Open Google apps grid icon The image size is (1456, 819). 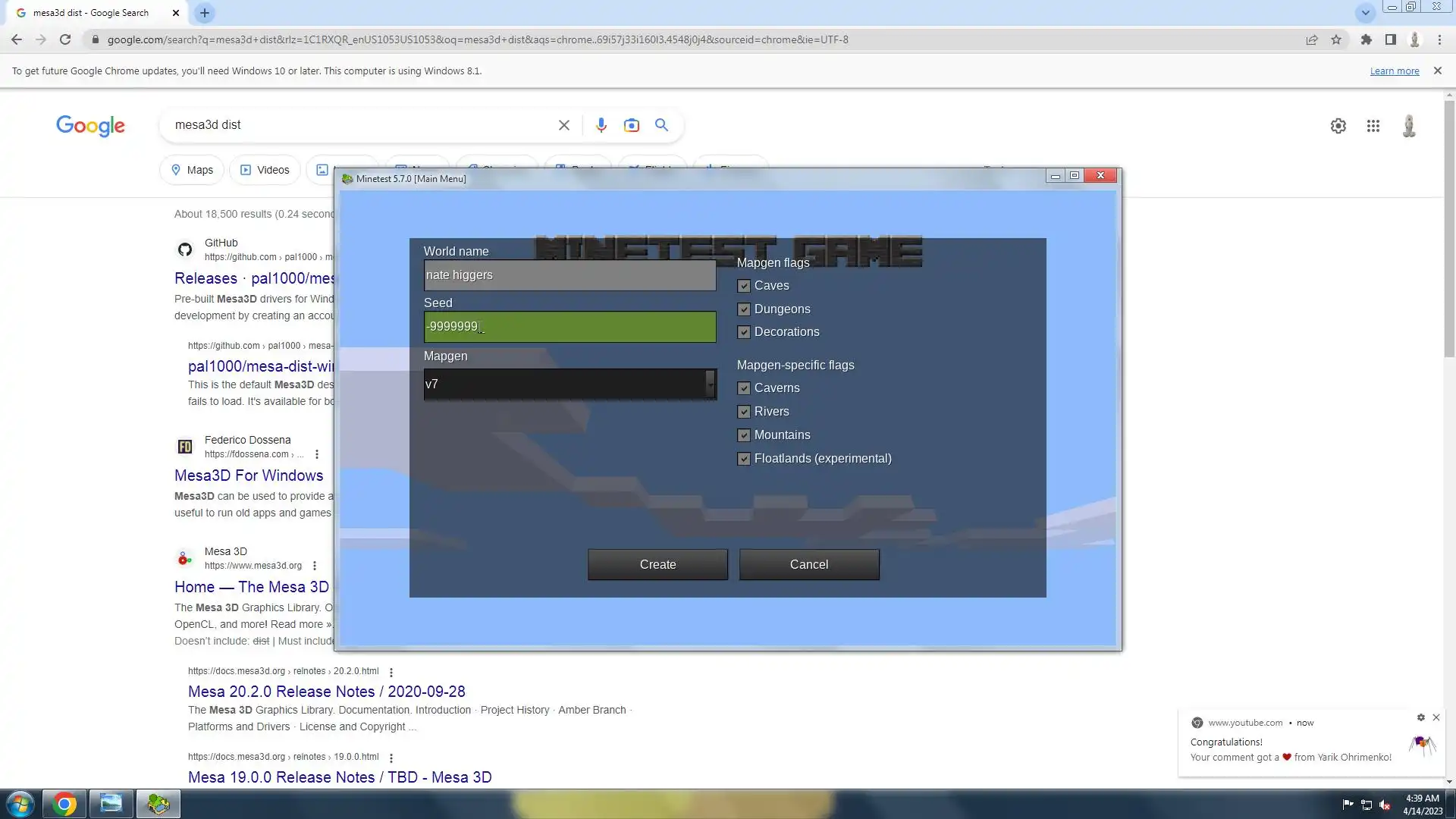(x=1373, y=126)
